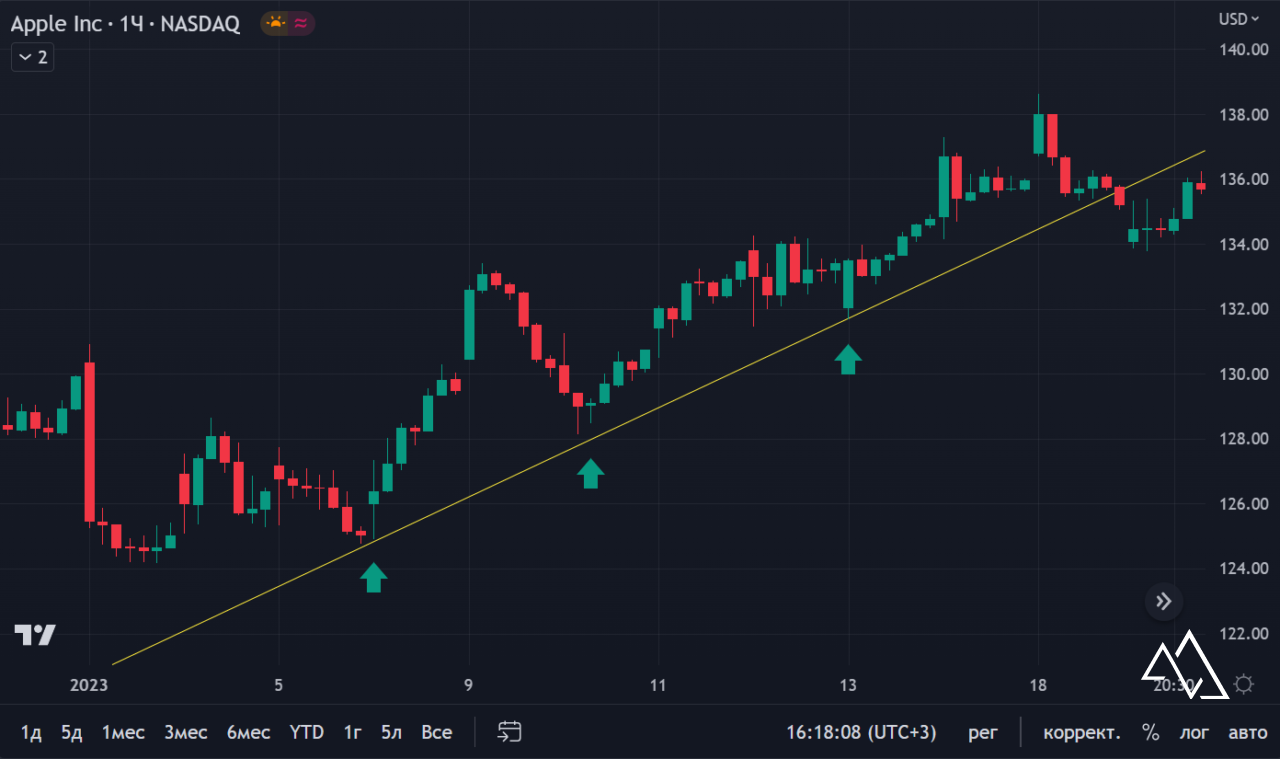Select the YTD time range
The width and height of the screenshot is (1280, 759).
307,732
